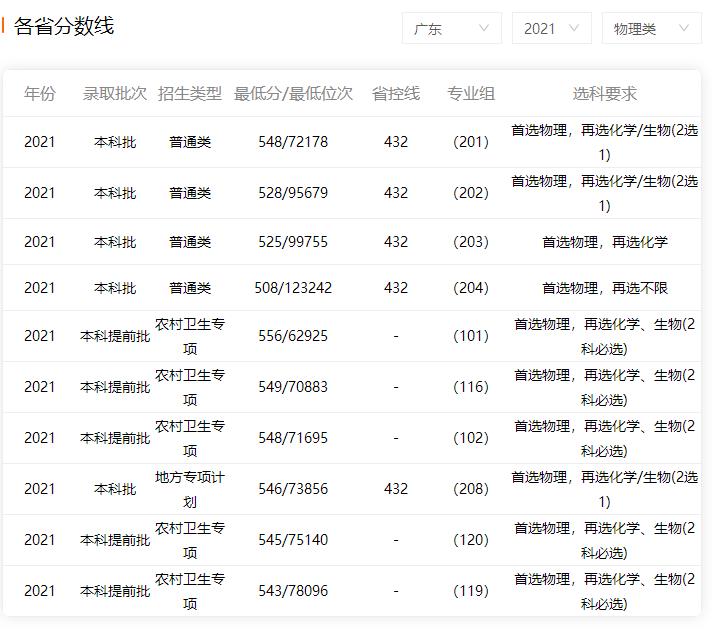Click the 省控线 column header

tap(396, 94)
